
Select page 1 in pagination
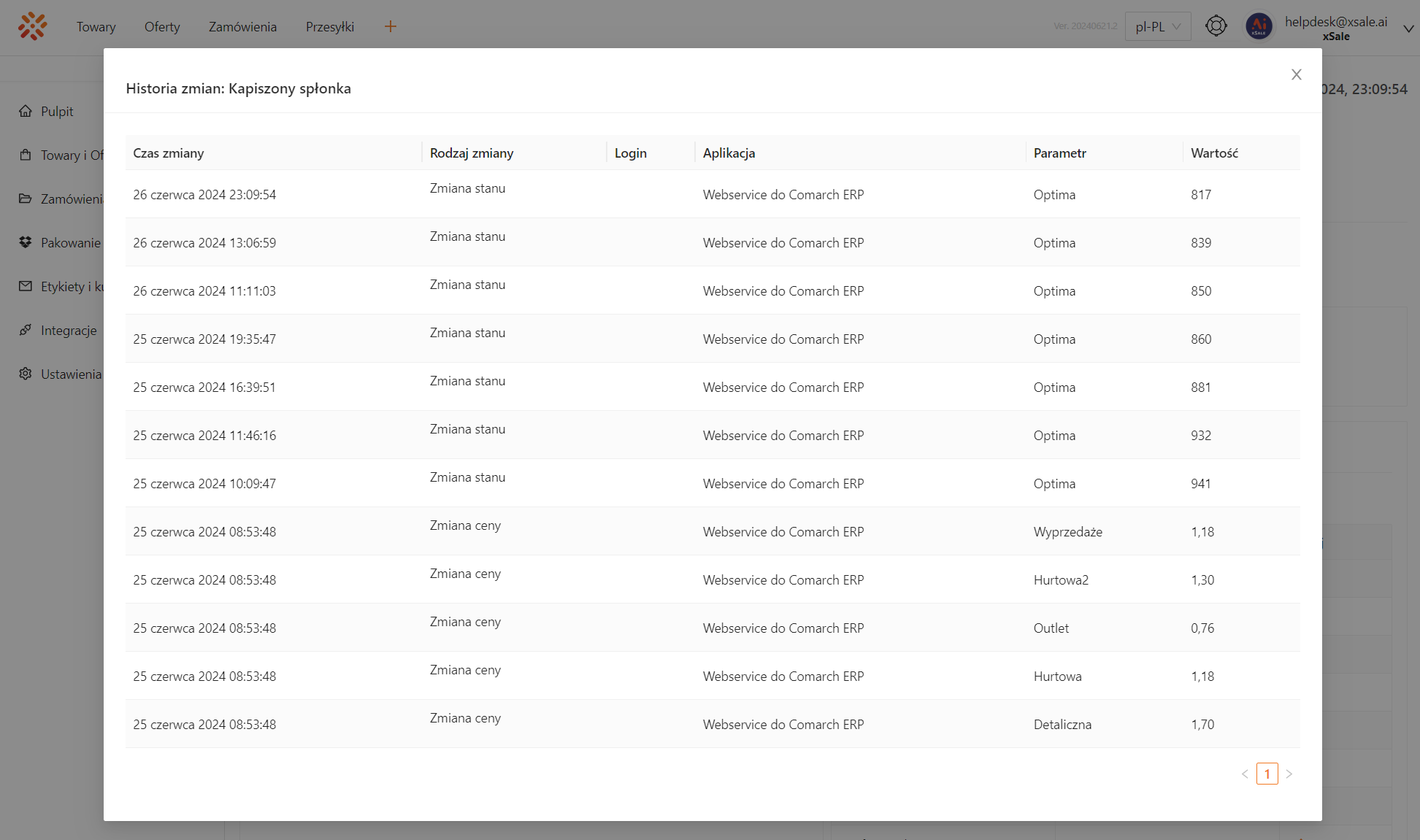[1267, 774]
